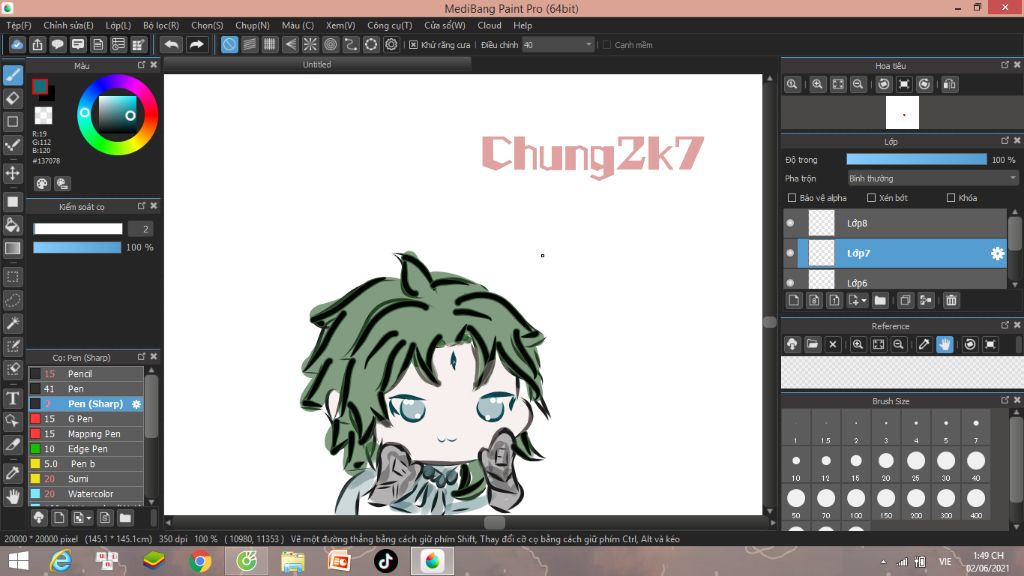Open image file in Reference panel
The image size is (1024, 576).
click(812, 344)
